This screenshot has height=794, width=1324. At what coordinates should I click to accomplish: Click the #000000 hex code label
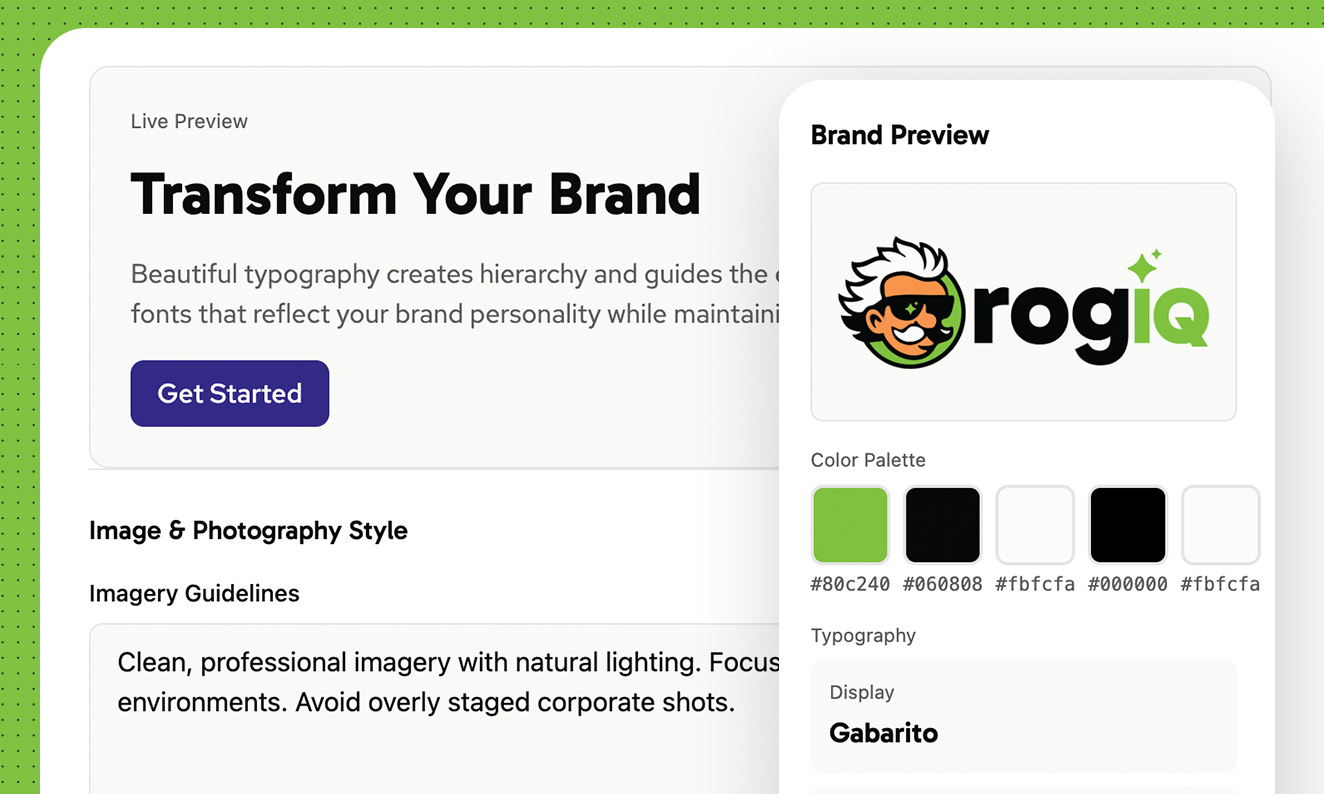(1128, 583)
